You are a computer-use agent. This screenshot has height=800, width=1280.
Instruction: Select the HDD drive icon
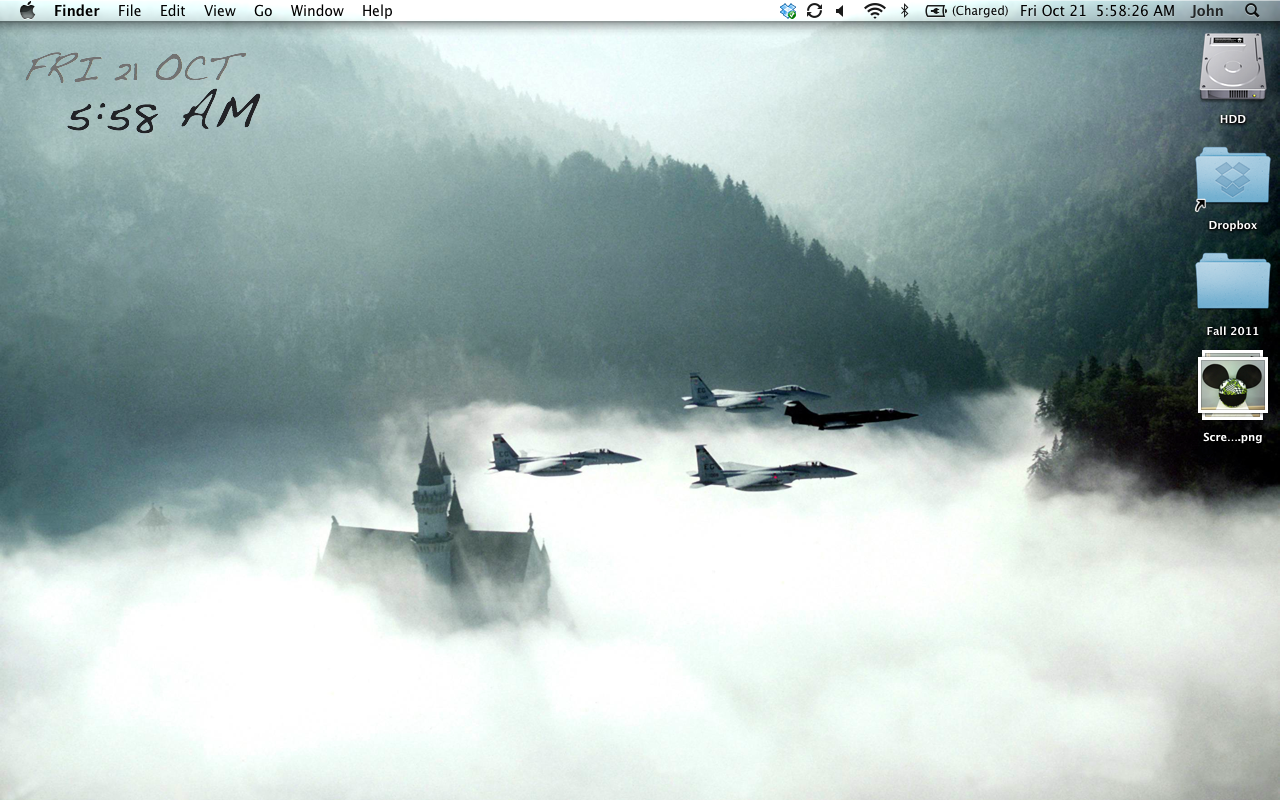coord(1233,67)
